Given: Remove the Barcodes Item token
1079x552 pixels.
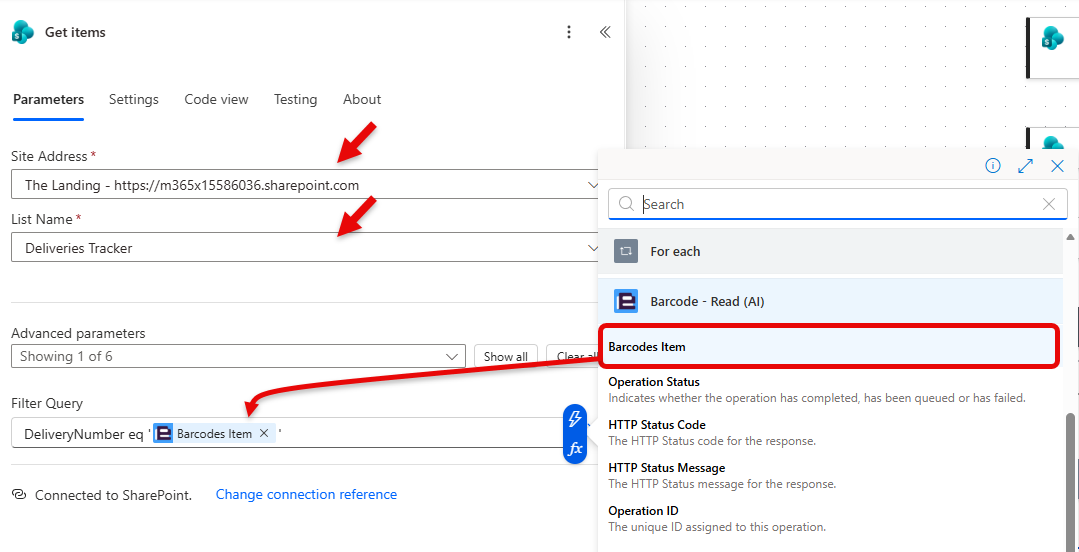Looking at the screenshot, I should [x=263, y=434].
